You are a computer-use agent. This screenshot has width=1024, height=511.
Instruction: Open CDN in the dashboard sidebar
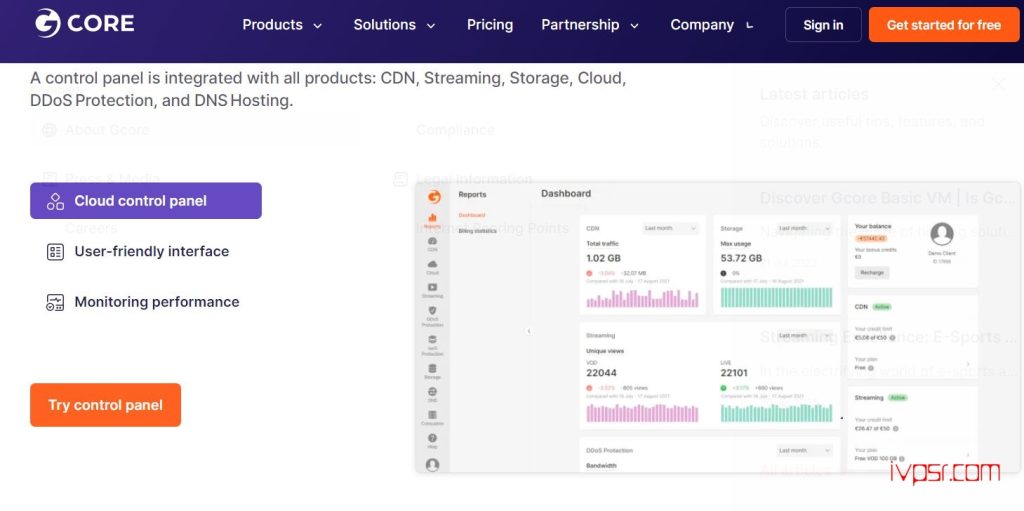click(432, 244)
